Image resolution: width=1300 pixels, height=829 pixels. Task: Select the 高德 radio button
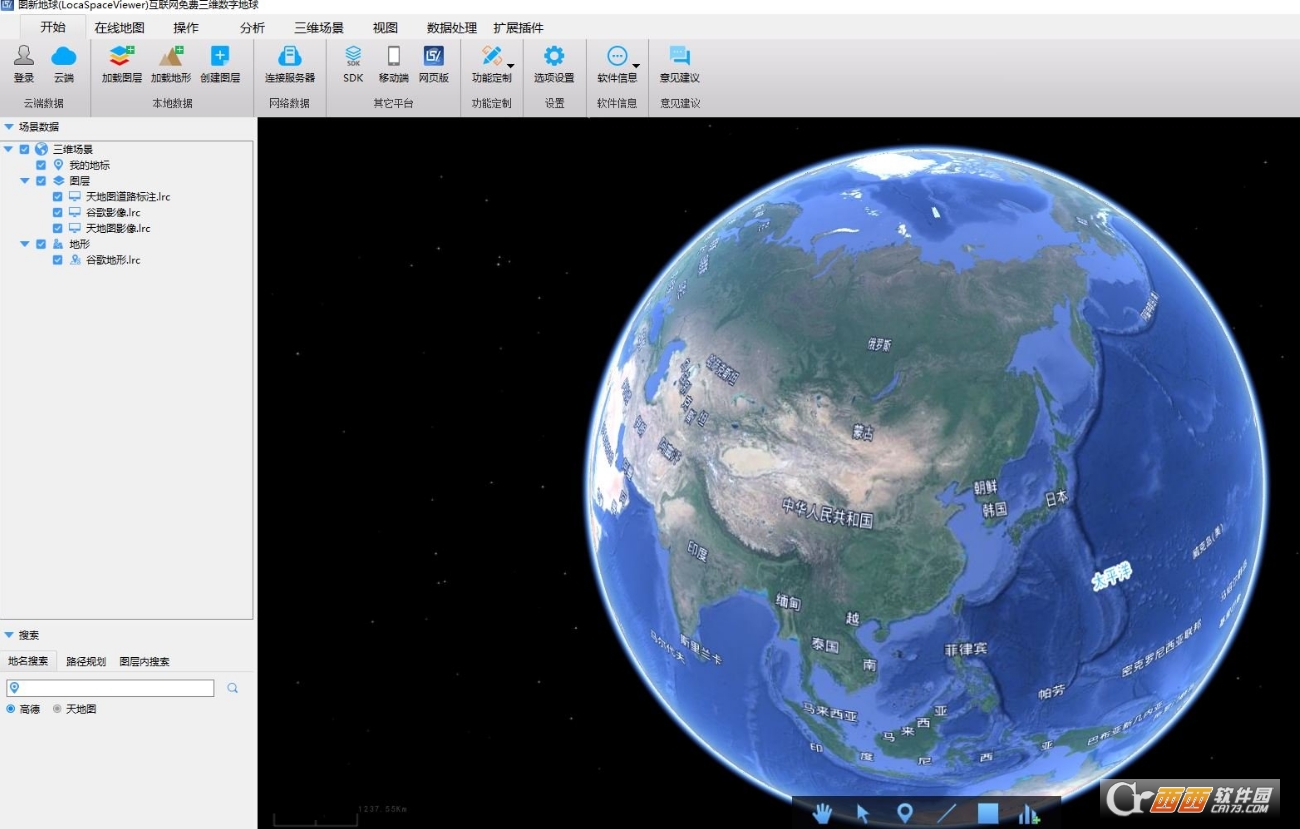click(x=11, y=709)
